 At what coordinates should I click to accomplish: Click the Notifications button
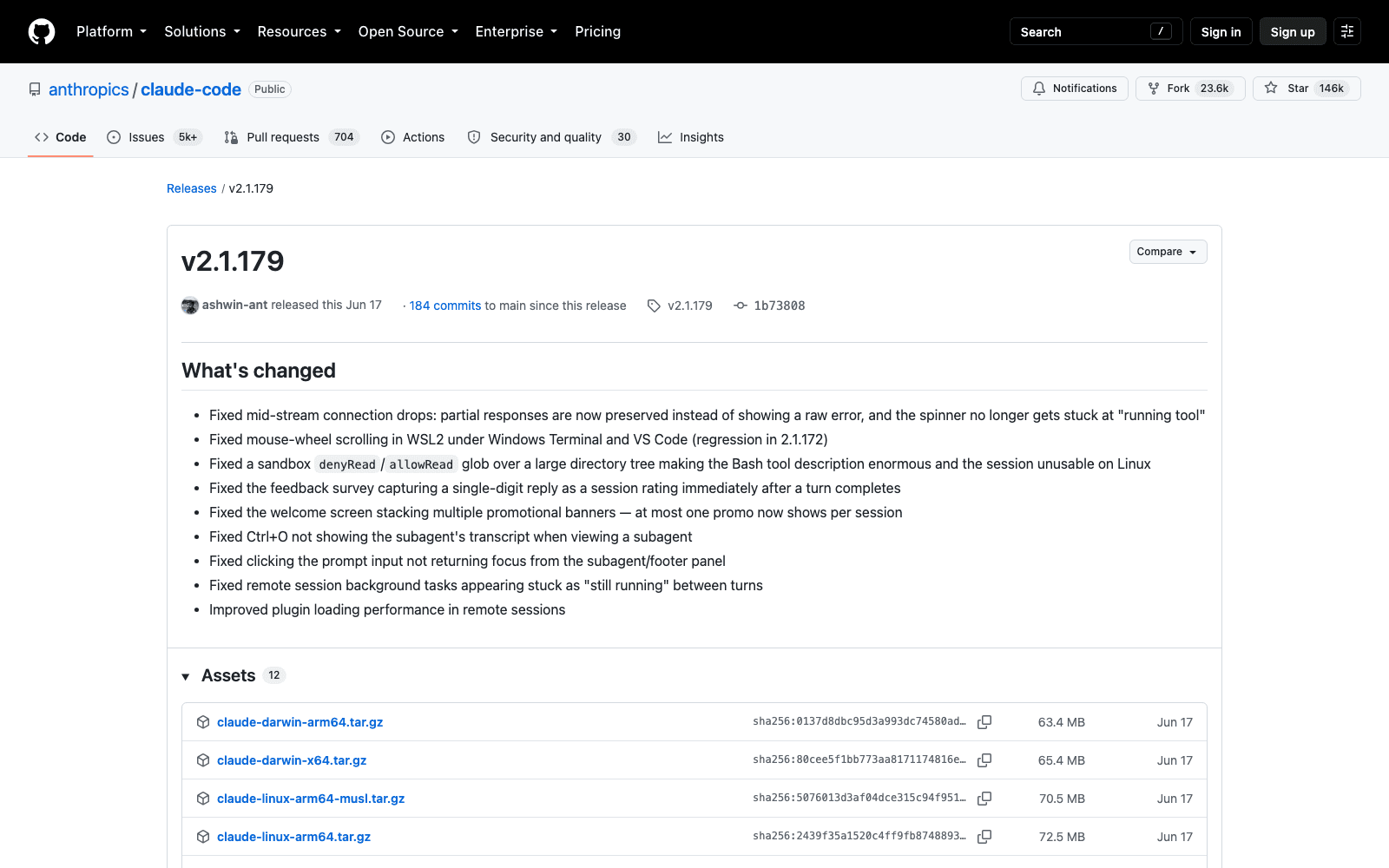1075,89
